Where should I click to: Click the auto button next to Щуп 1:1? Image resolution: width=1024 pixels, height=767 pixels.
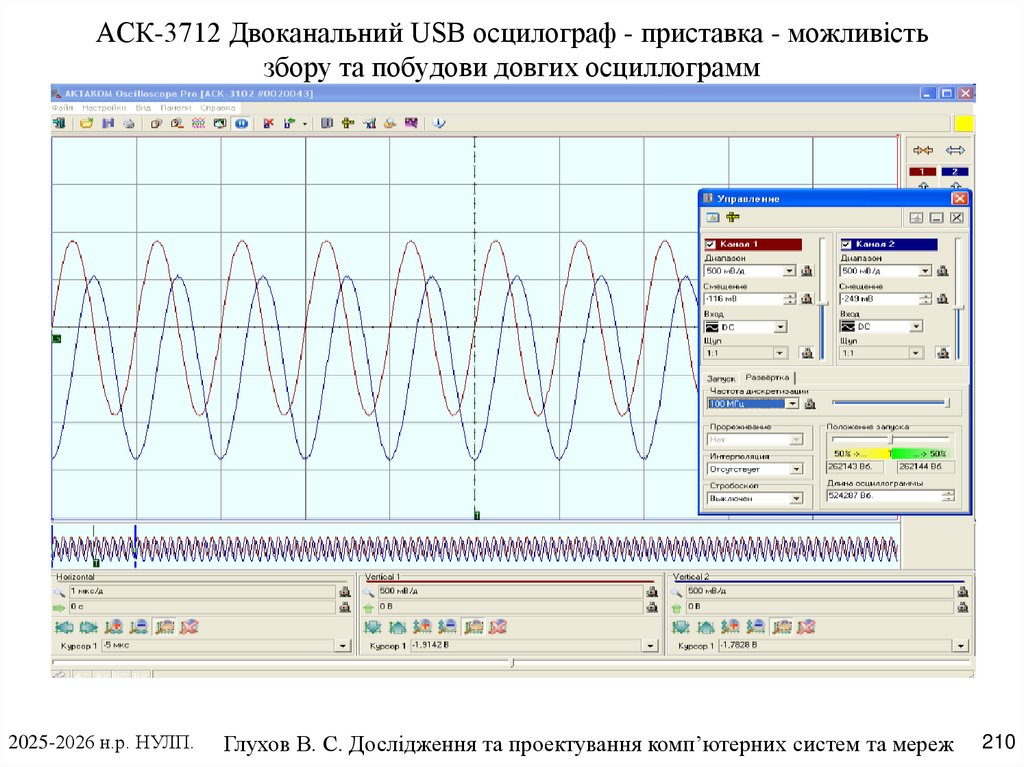click(x=809, y=354)
